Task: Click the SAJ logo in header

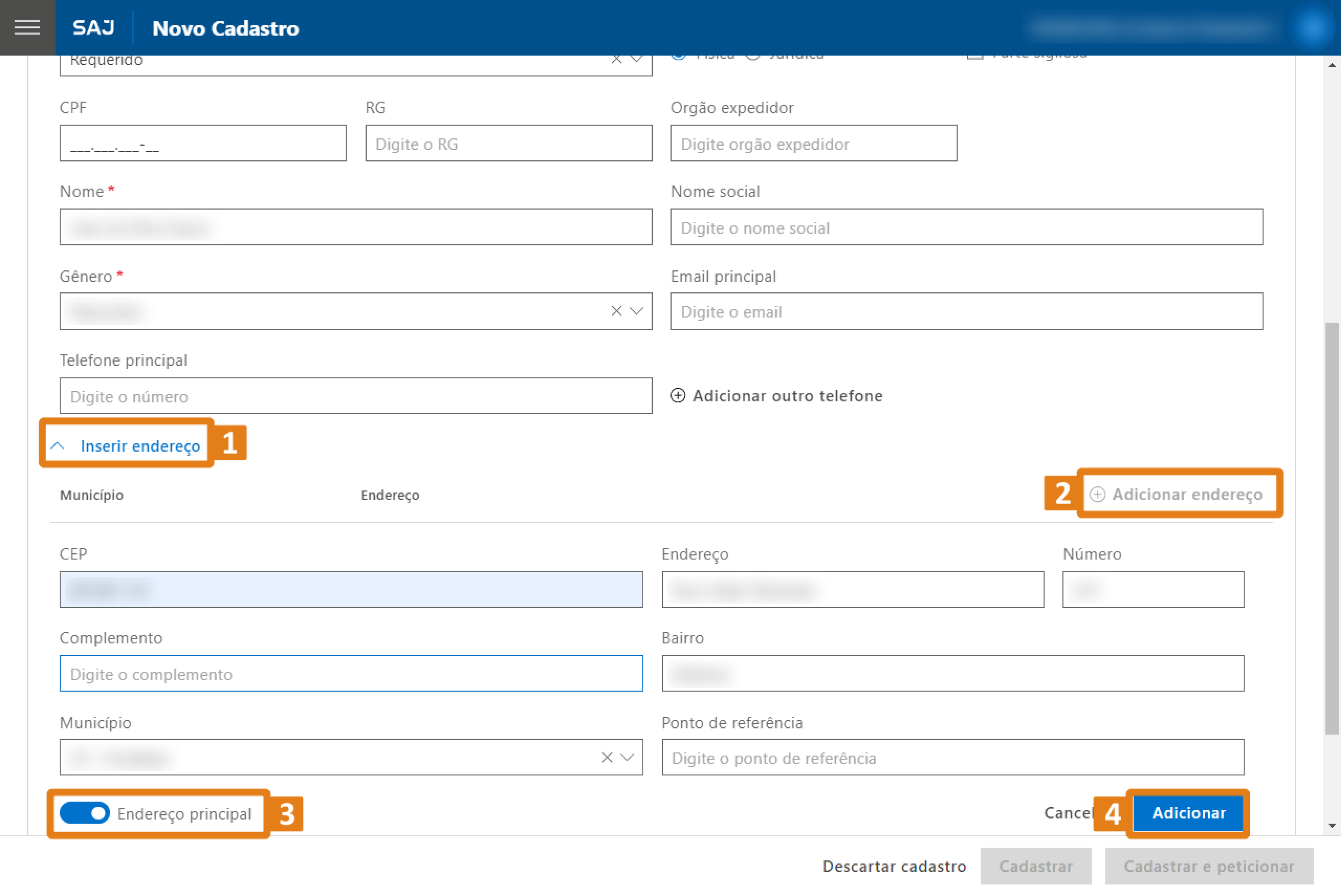Action: tap(93, 28)
